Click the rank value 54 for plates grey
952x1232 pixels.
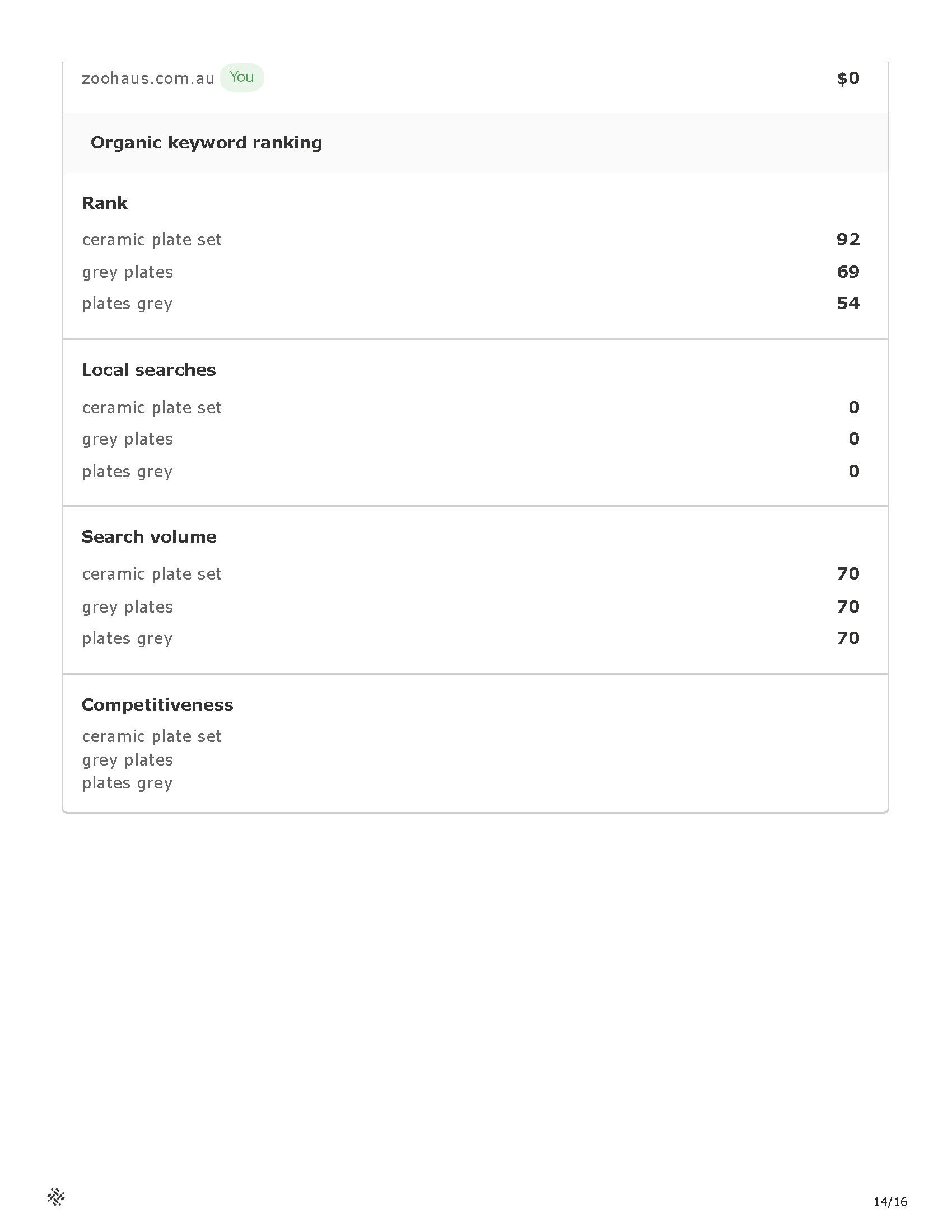848,304
